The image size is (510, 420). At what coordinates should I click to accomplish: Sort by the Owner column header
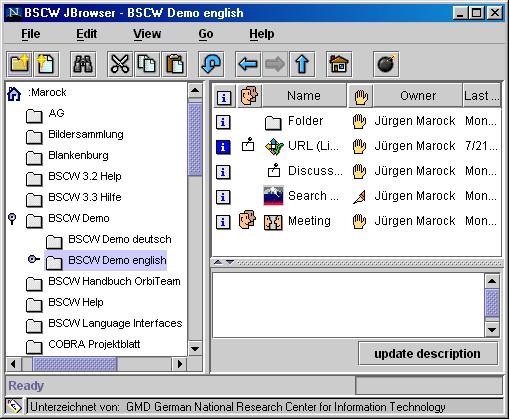point(418,96)
